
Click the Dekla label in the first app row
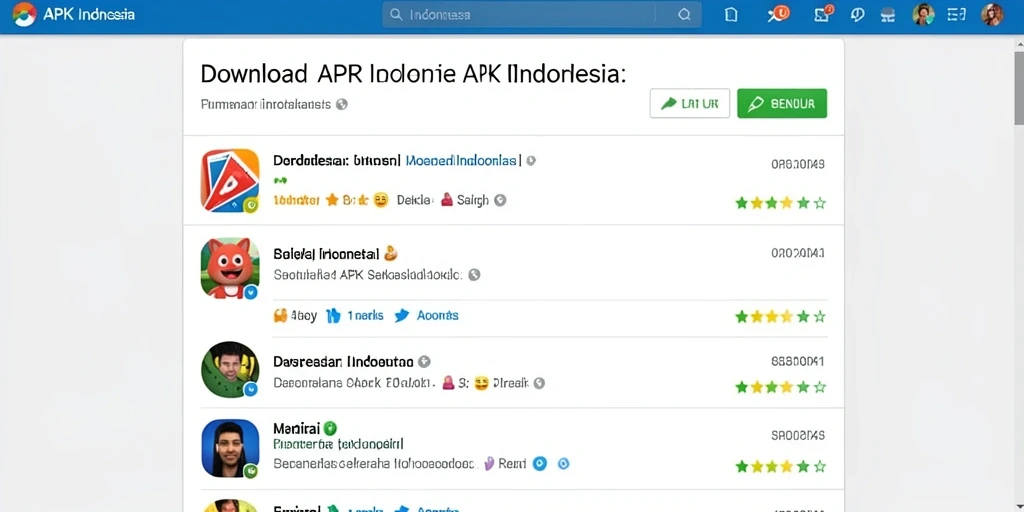(x=415, y=200)
